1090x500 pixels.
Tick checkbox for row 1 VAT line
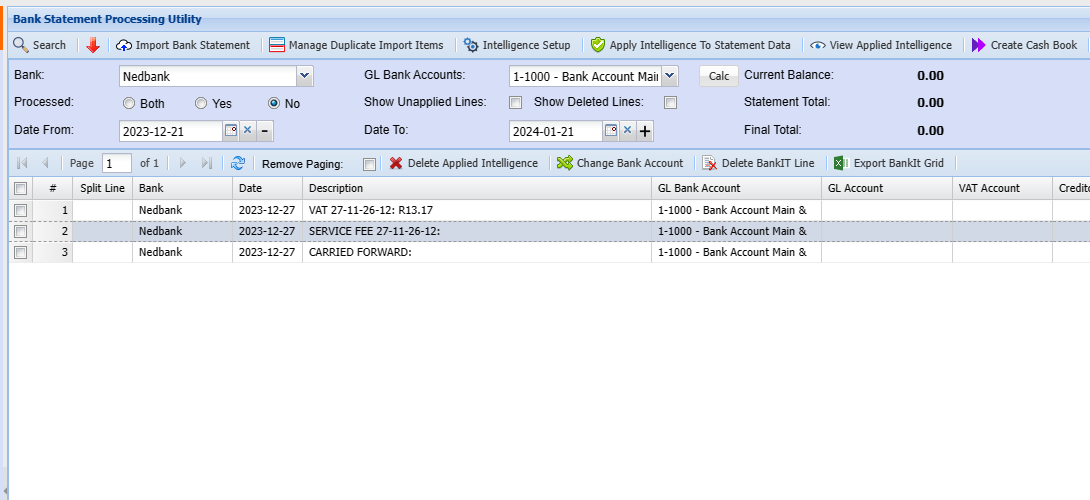[x=21, y=210]
